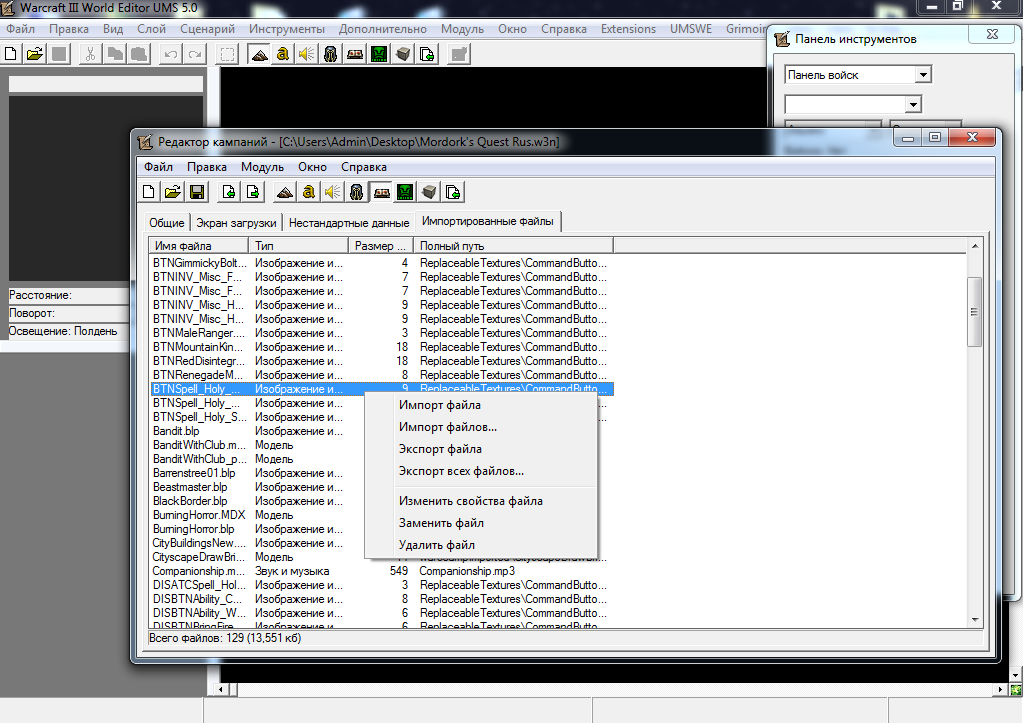Sort list by Тип column header
Image resolution: width=1023 pixels, height=723 pixels.
point(298,246)
